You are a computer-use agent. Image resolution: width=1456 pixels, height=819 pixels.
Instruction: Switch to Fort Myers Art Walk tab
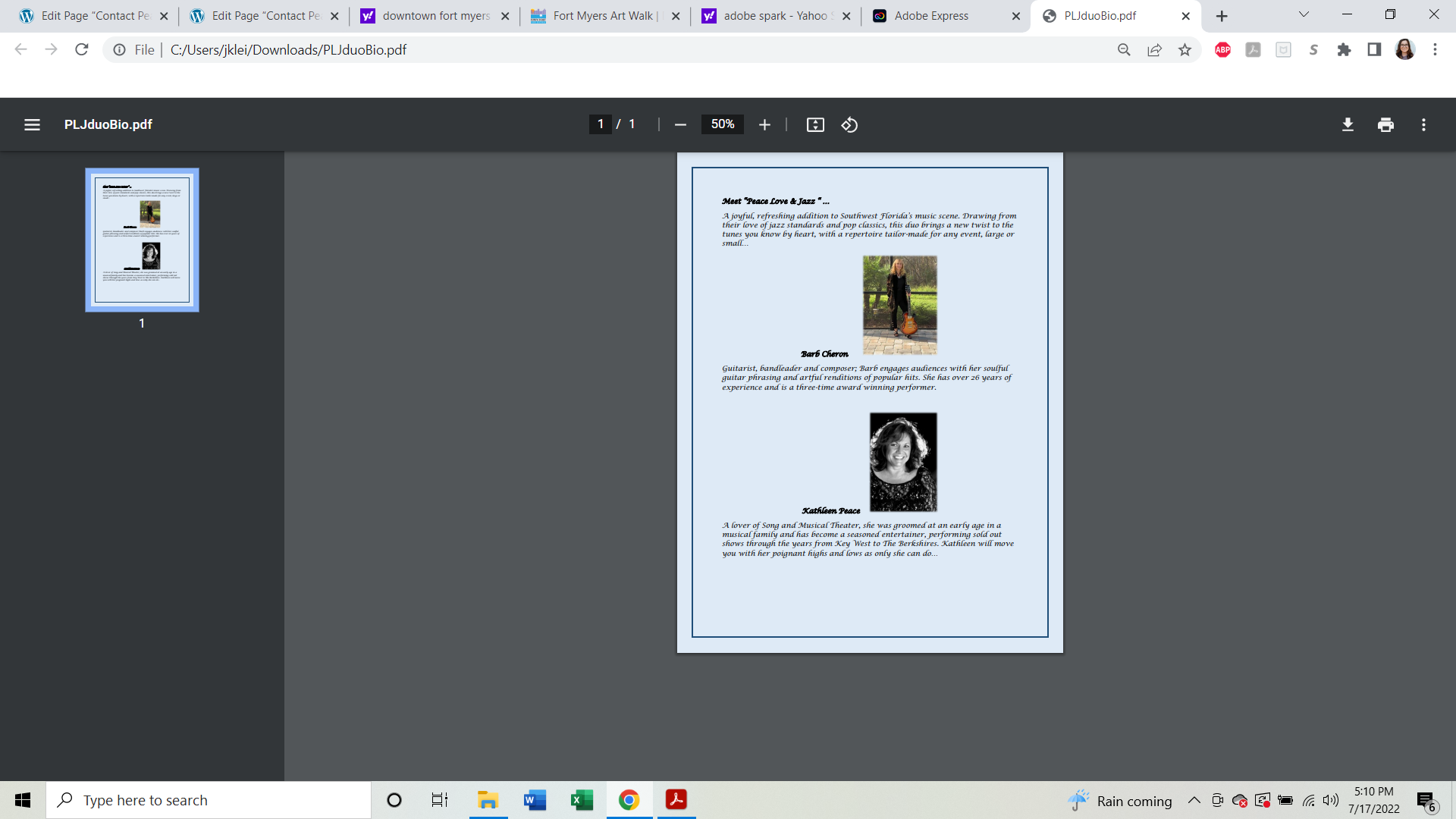pyautogui.click(x=603, y=16)
